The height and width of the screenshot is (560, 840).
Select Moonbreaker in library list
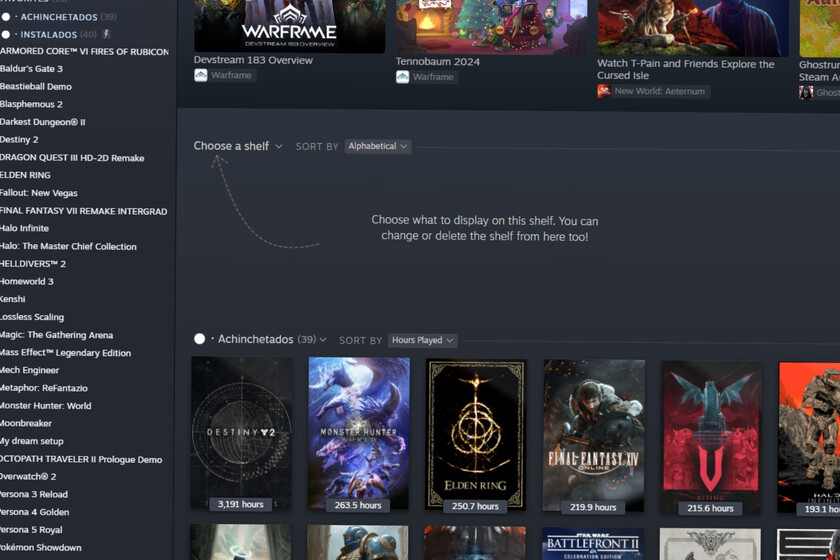pos(26,423)
